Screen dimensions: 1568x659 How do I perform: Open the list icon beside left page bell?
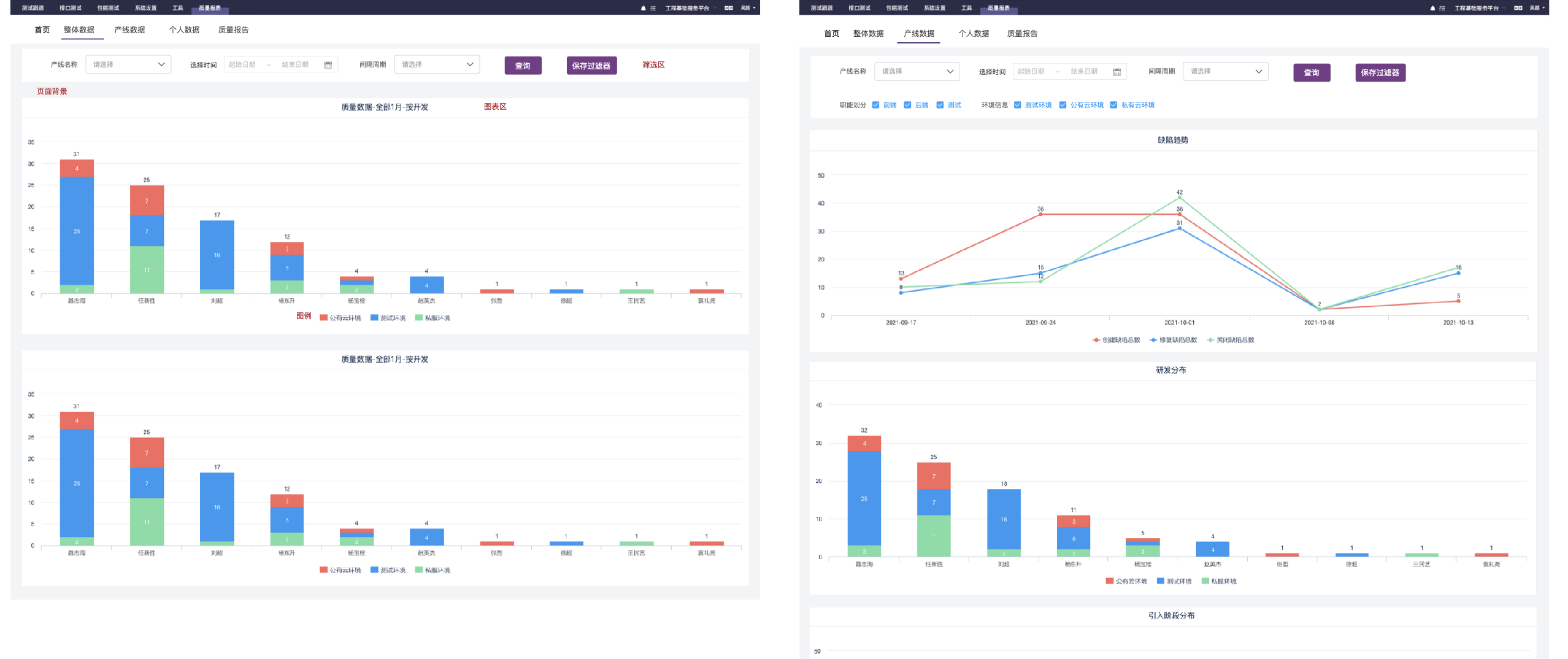click(653, 8)
